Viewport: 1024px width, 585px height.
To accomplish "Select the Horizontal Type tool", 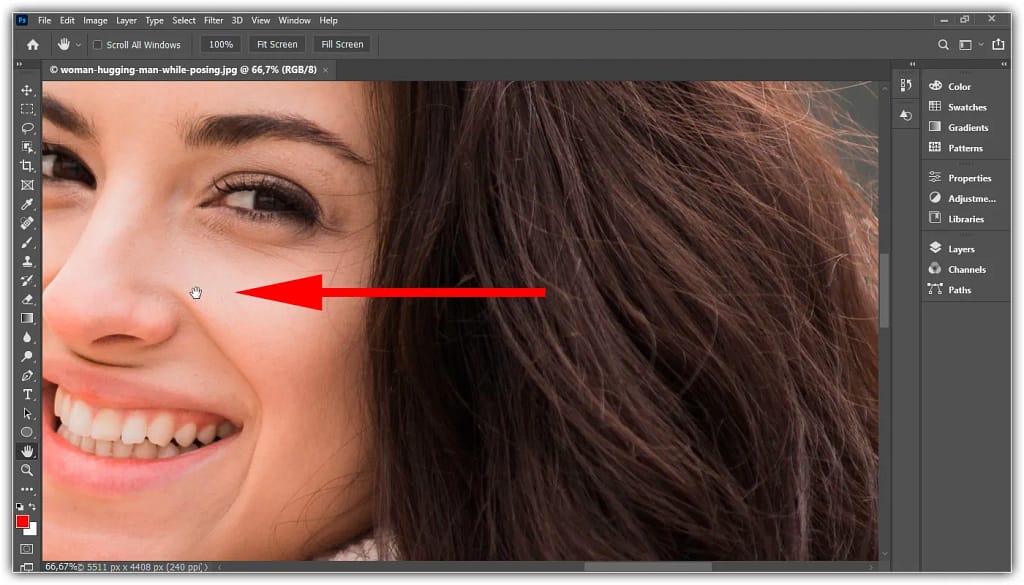I will [x=27, y=394].
